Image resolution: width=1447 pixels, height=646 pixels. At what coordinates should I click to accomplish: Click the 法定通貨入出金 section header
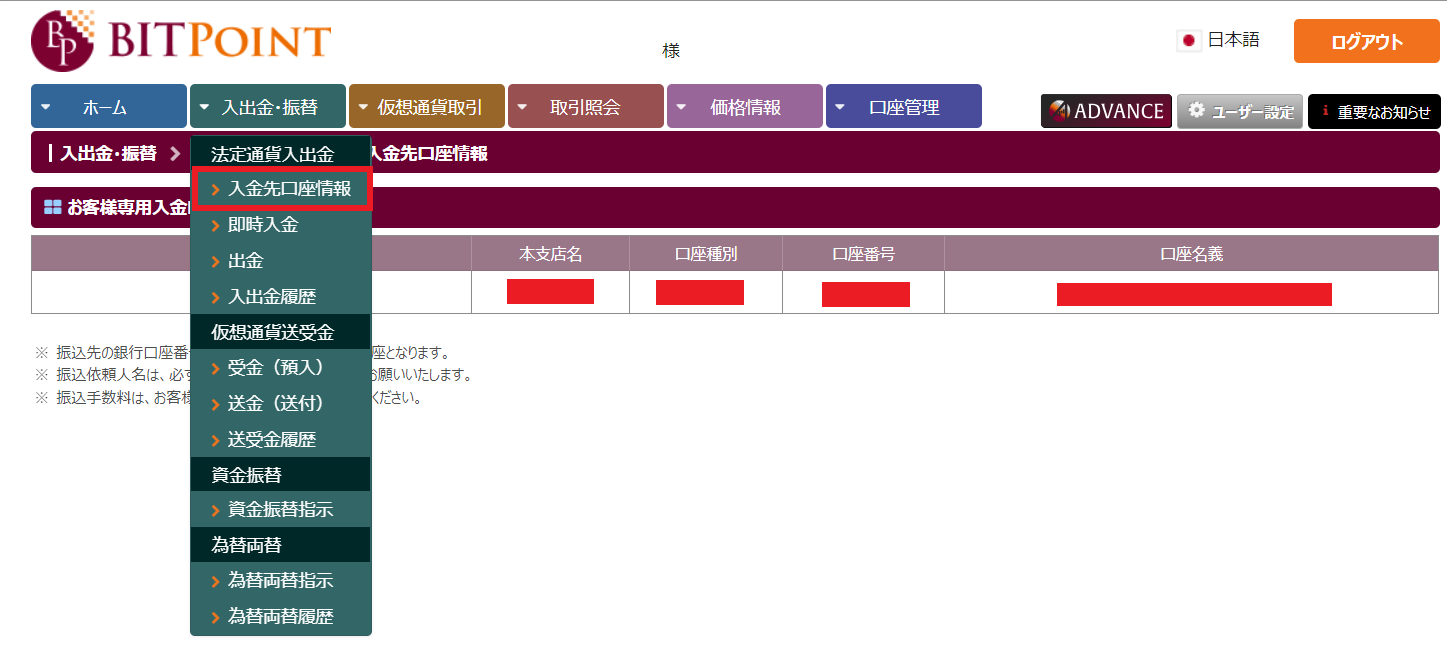pos(281,154)
